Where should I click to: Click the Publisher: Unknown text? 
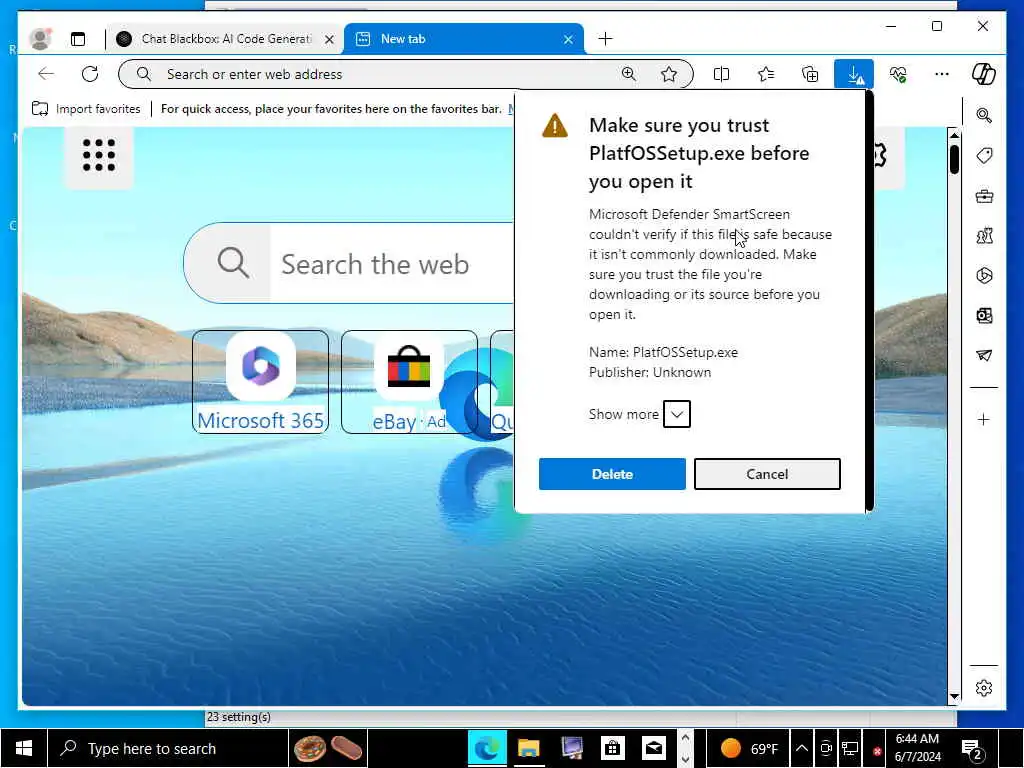point(650,372)
